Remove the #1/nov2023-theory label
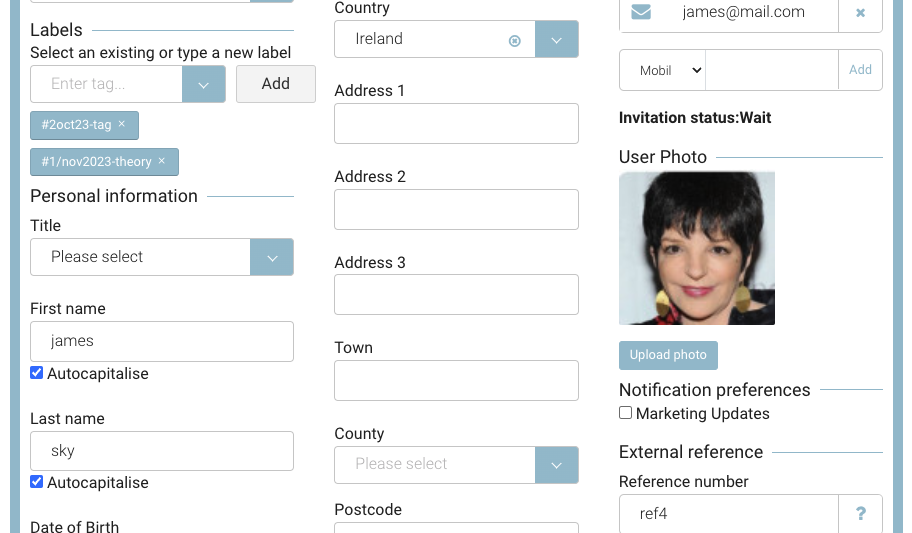This screenshot has width=912, height=533. (161, 161)
